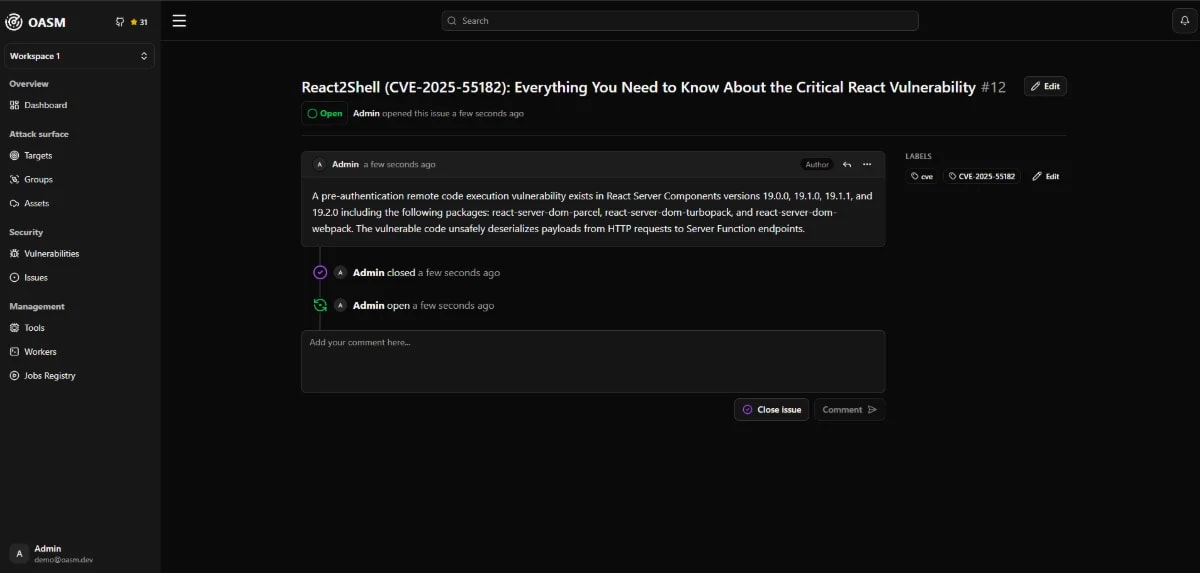1200x573 pixels.
Task: Open the Admin user profile at bottom
Action: (79, 553)
